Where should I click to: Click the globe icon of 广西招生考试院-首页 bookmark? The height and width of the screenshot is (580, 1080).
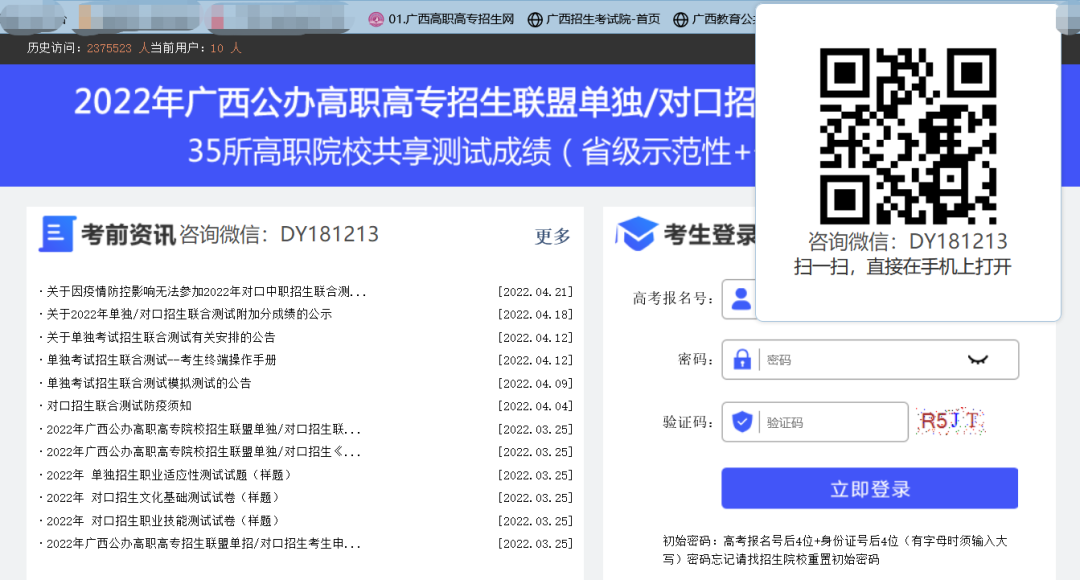pyautogui.click(x=535, y=19)
